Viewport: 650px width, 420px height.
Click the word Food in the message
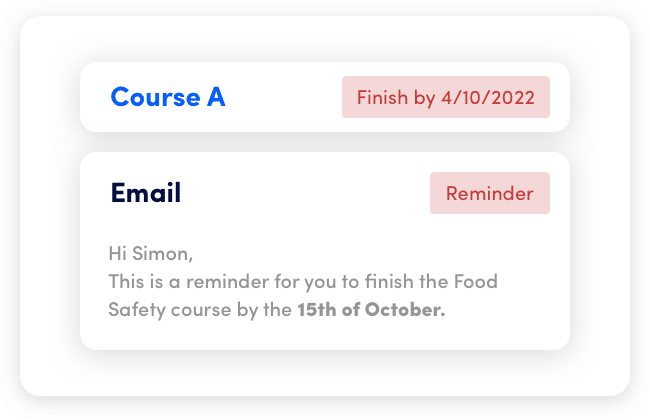[x=476, y=282]
